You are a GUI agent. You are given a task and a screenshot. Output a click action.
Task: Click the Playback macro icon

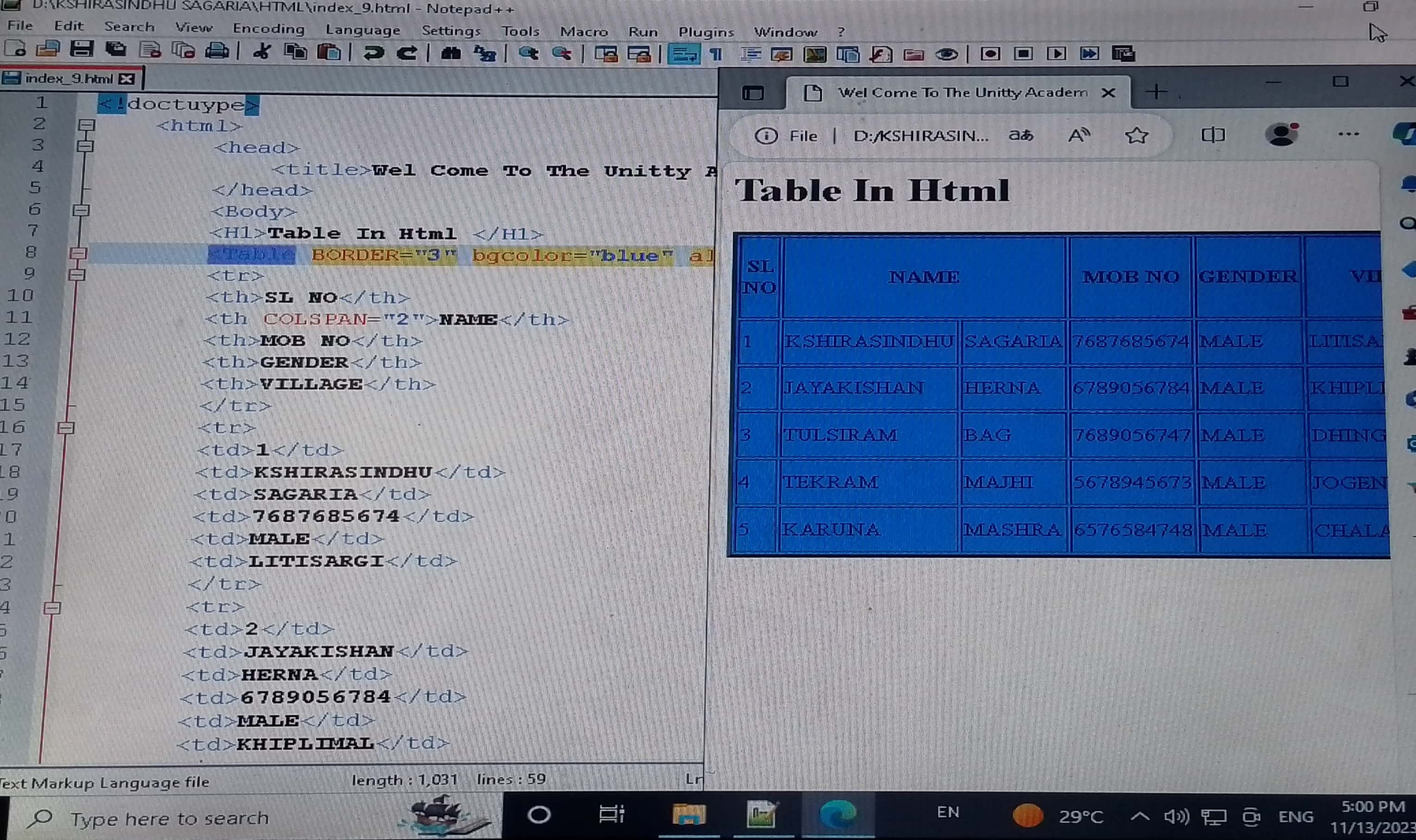pos(1056,54)
